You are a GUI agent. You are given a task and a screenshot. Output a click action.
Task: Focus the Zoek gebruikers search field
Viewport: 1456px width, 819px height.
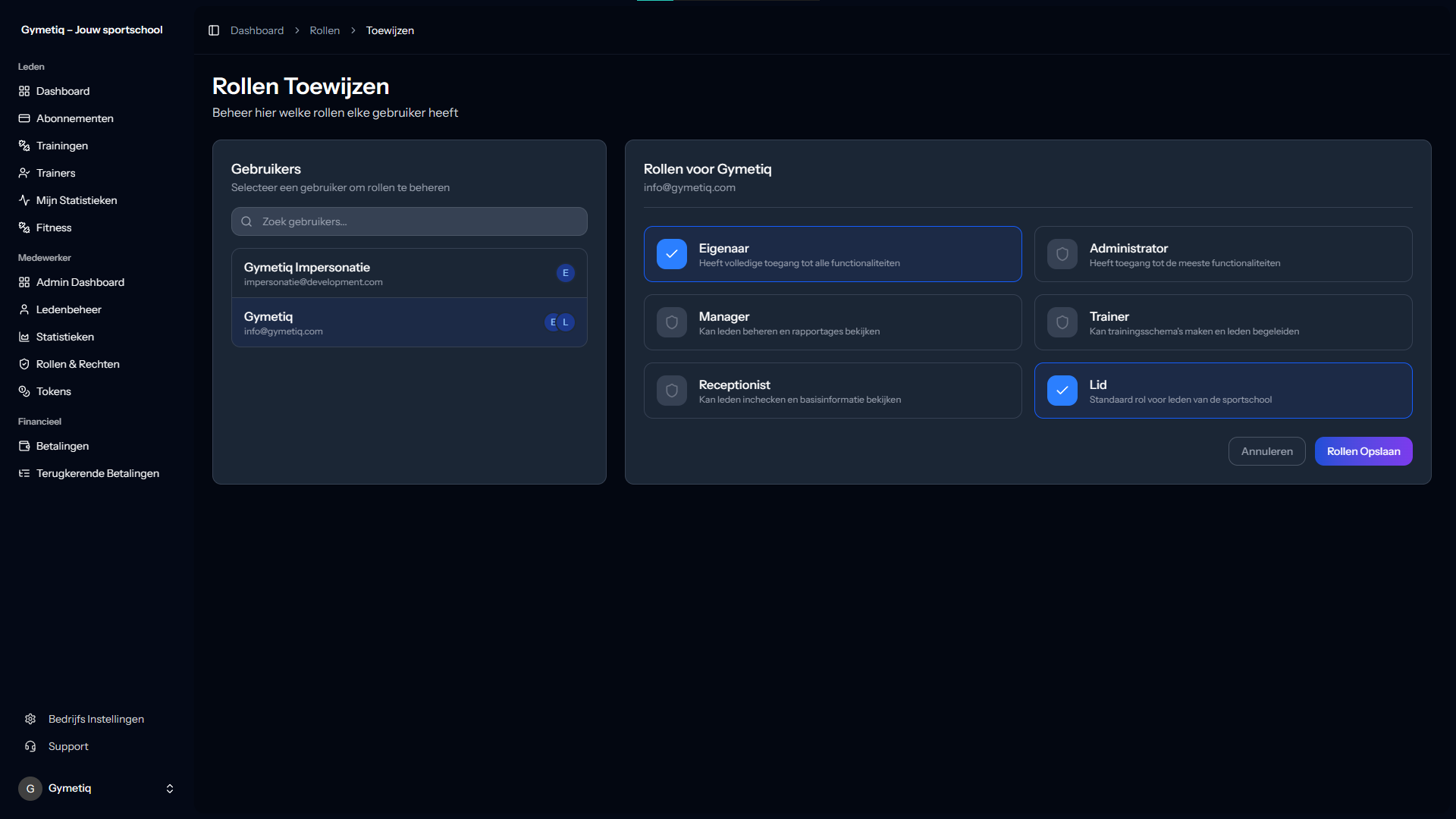coord(409,221)
